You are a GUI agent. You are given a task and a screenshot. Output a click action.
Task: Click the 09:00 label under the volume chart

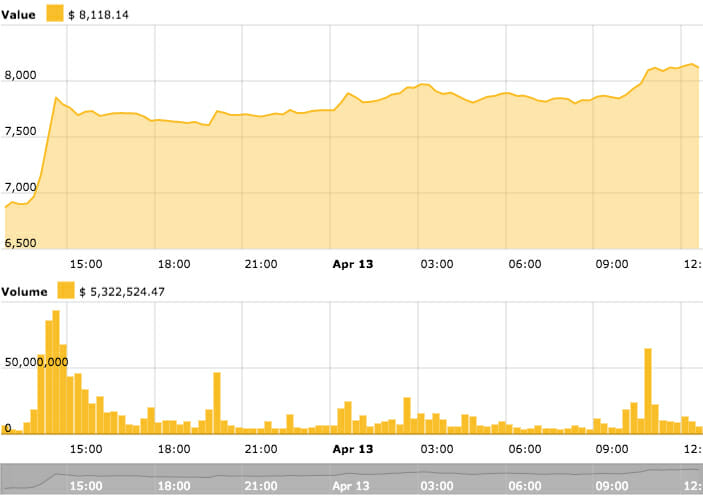pos(612,449)
